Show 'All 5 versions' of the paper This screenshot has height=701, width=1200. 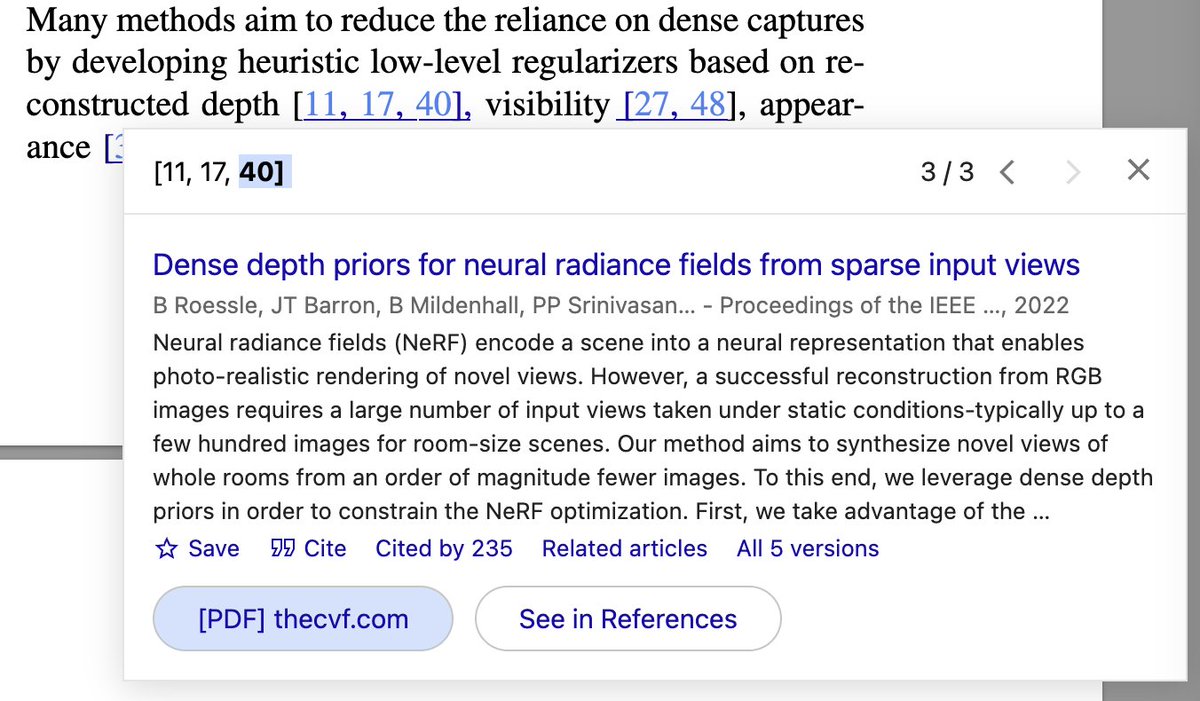tap(807, 549)
